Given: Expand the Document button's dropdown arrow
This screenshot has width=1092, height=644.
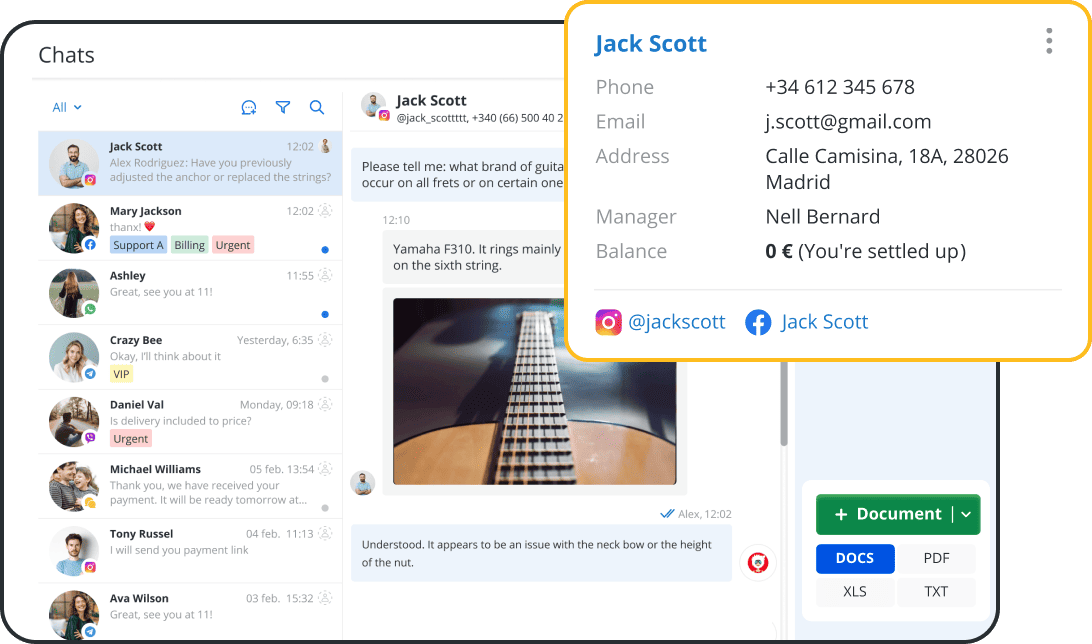Looking at the screenshot, I should (x=967, y=514).
